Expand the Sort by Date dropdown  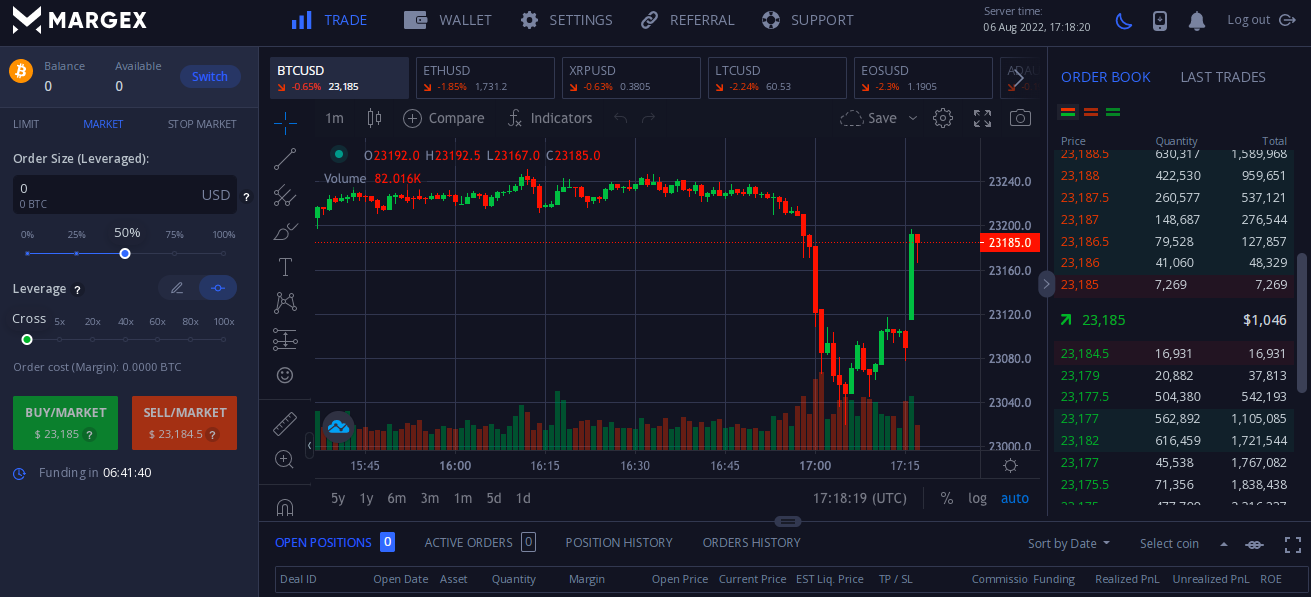(x=1069, y=543)
